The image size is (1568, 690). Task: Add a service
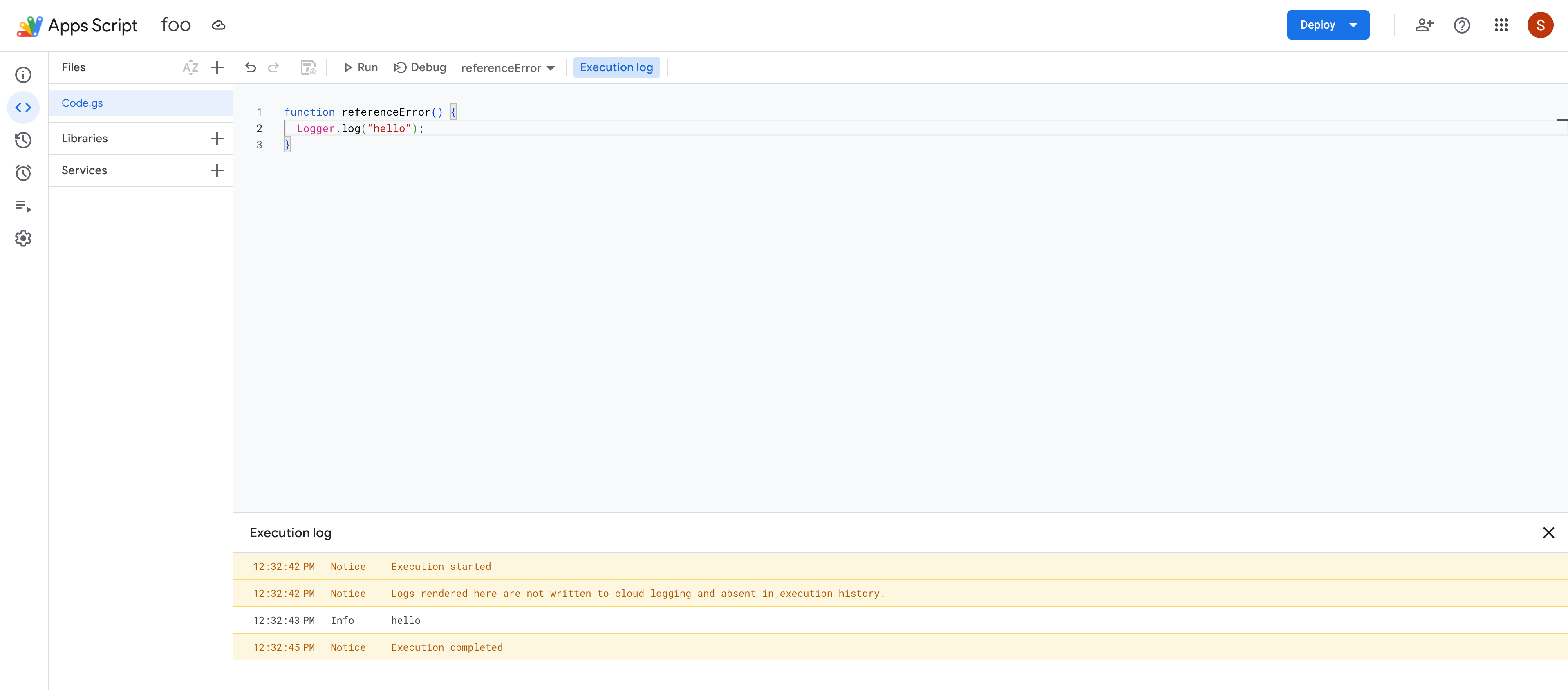tap(217, 170)
